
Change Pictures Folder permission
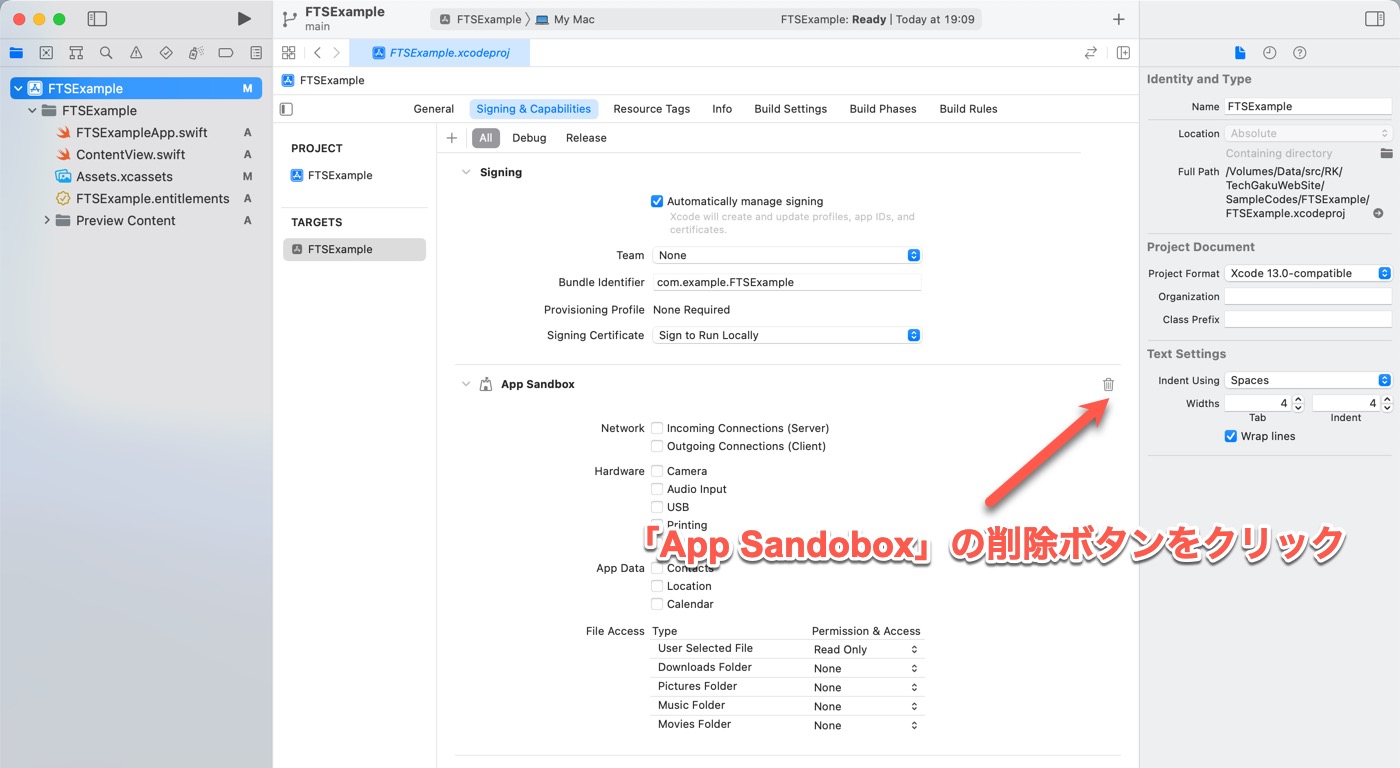[866, 687]
